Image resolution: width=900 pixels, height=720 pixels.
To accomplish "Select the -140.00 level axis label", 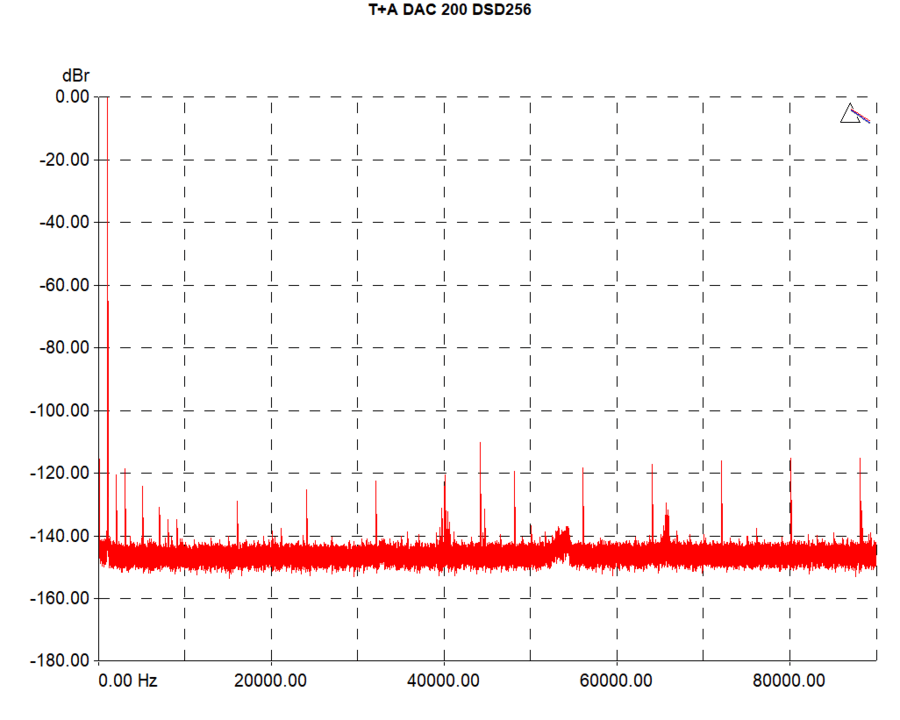I will click(63, 536).
